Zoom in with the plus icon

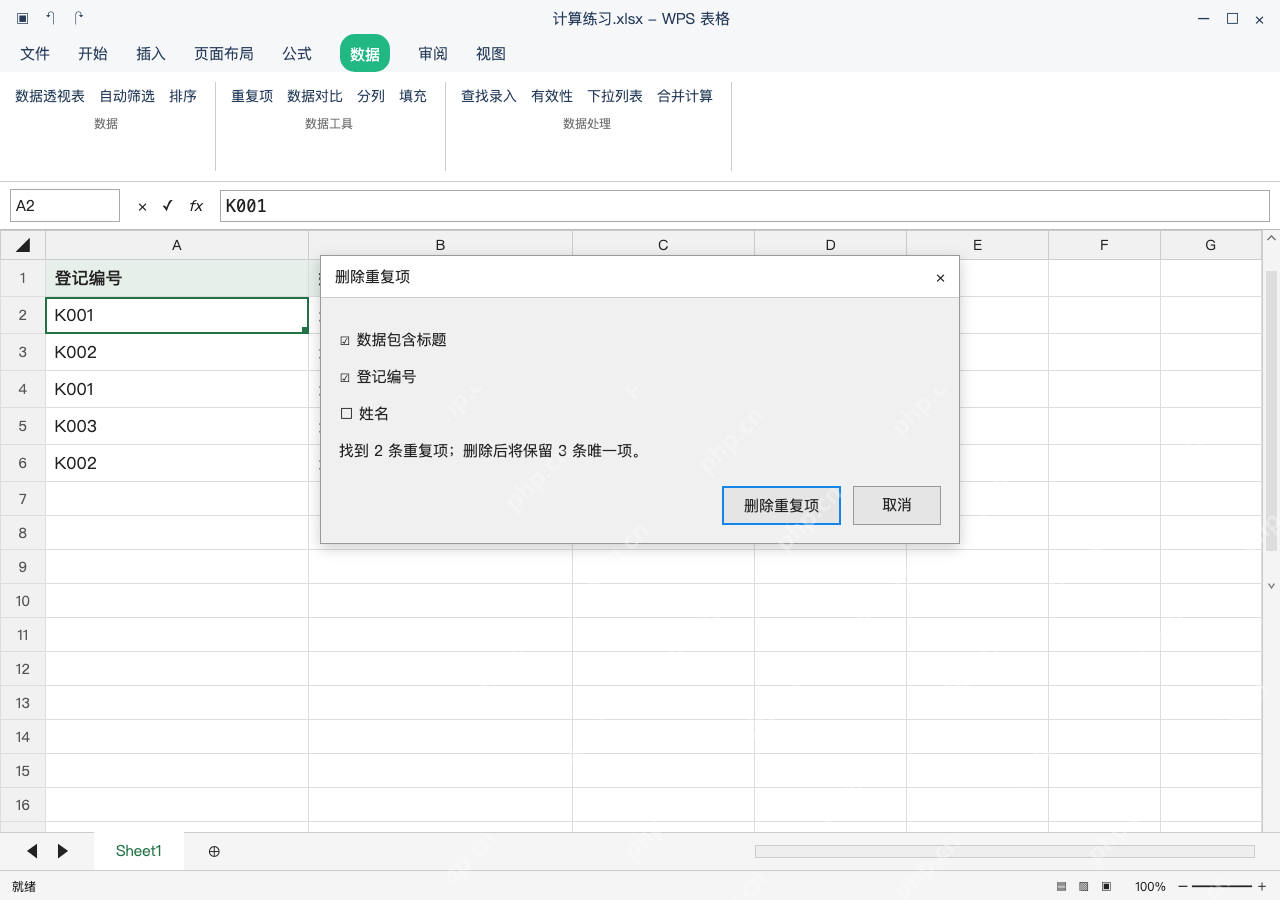point(1262,887)
